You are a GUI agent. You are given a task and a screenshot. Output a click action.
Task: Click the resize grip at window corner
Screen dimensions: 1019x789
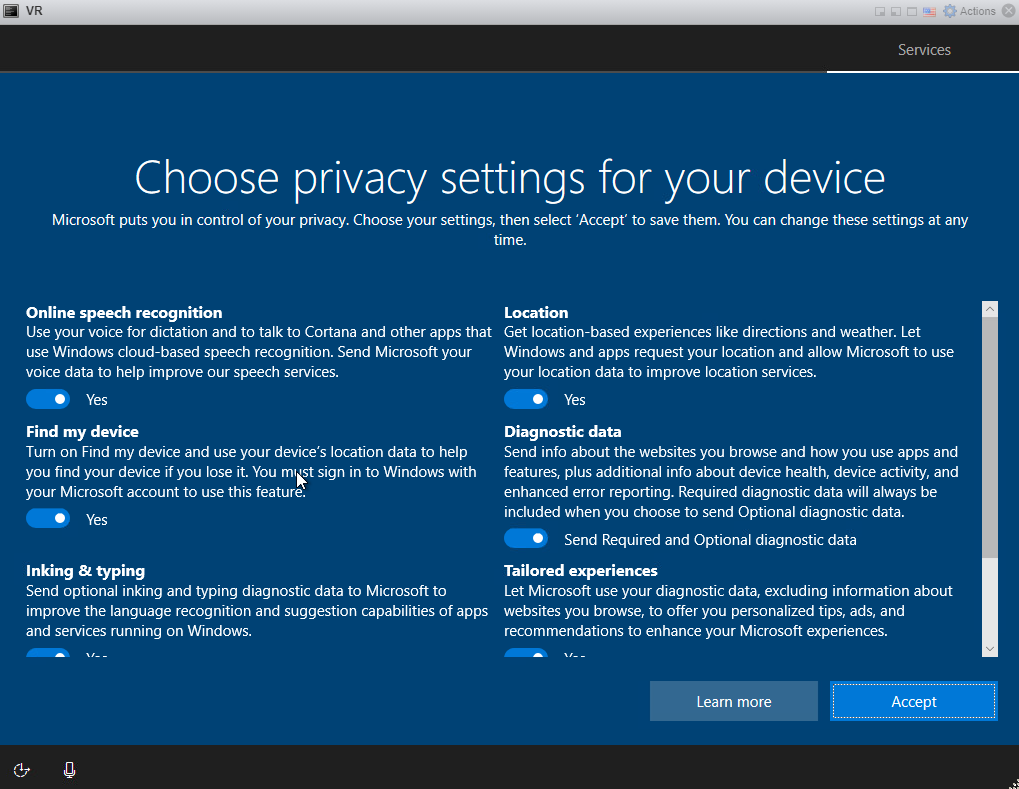click(x=1013, y=783)
